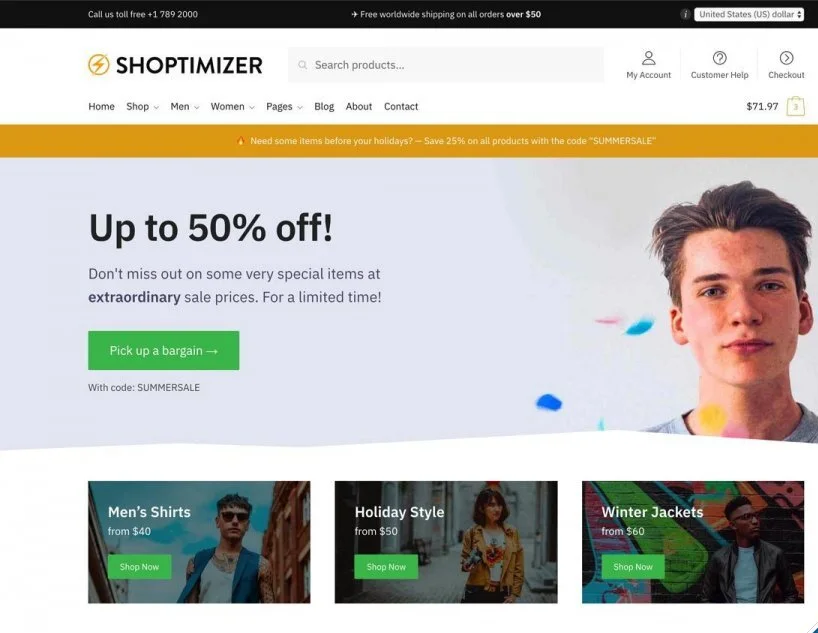Go to the Blog menu item

324,106
